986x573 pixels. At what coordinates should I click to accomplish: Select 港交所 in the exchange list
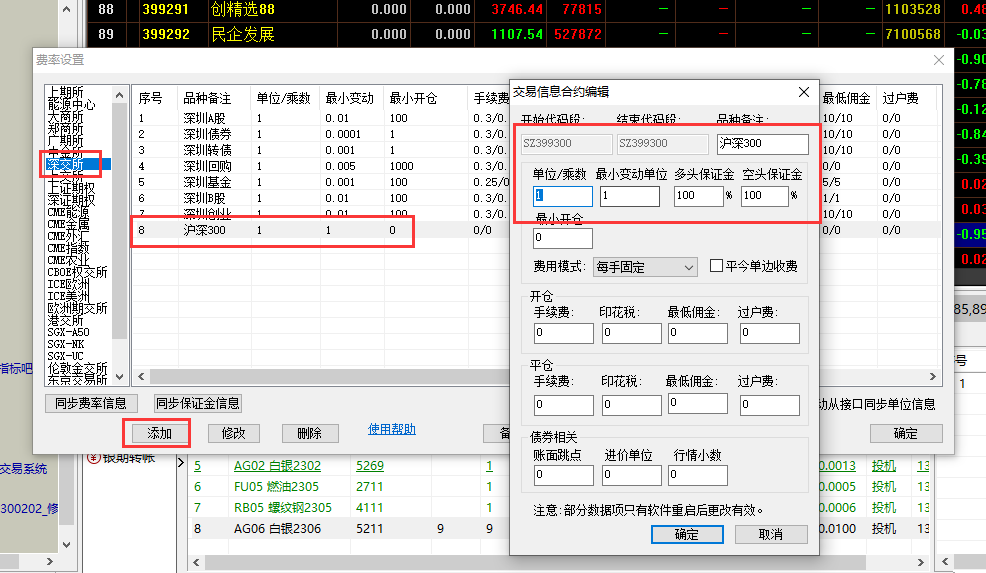click(x=66, y=320)
